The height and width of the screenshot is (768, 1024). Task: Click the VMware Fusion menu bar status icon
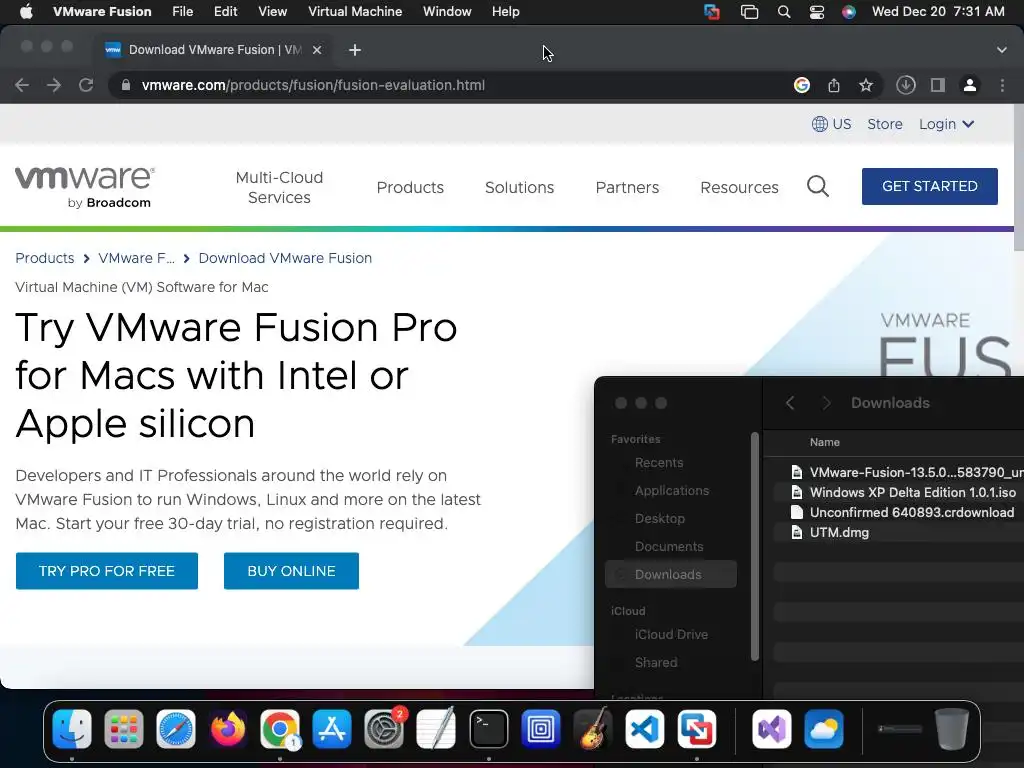point(712,12)
